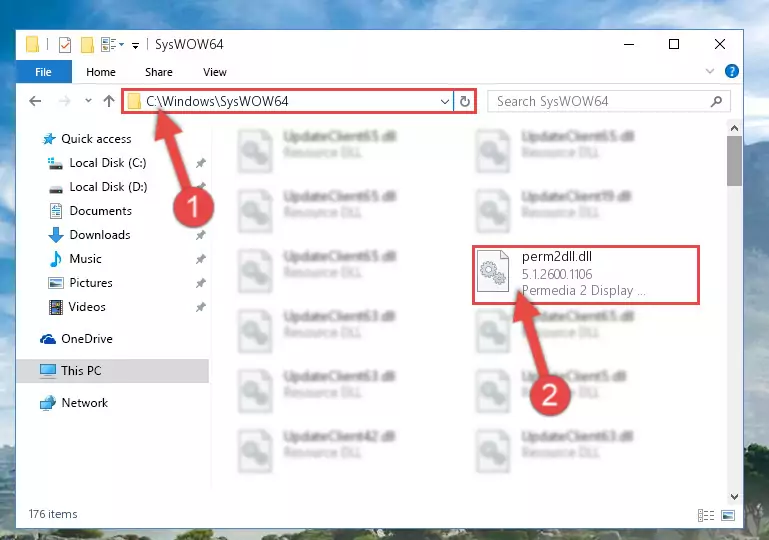Image resolution: width=769 pixels, height=540 pixels.
Task: Click the vertical scrollbar thumb
Action: 734,161
